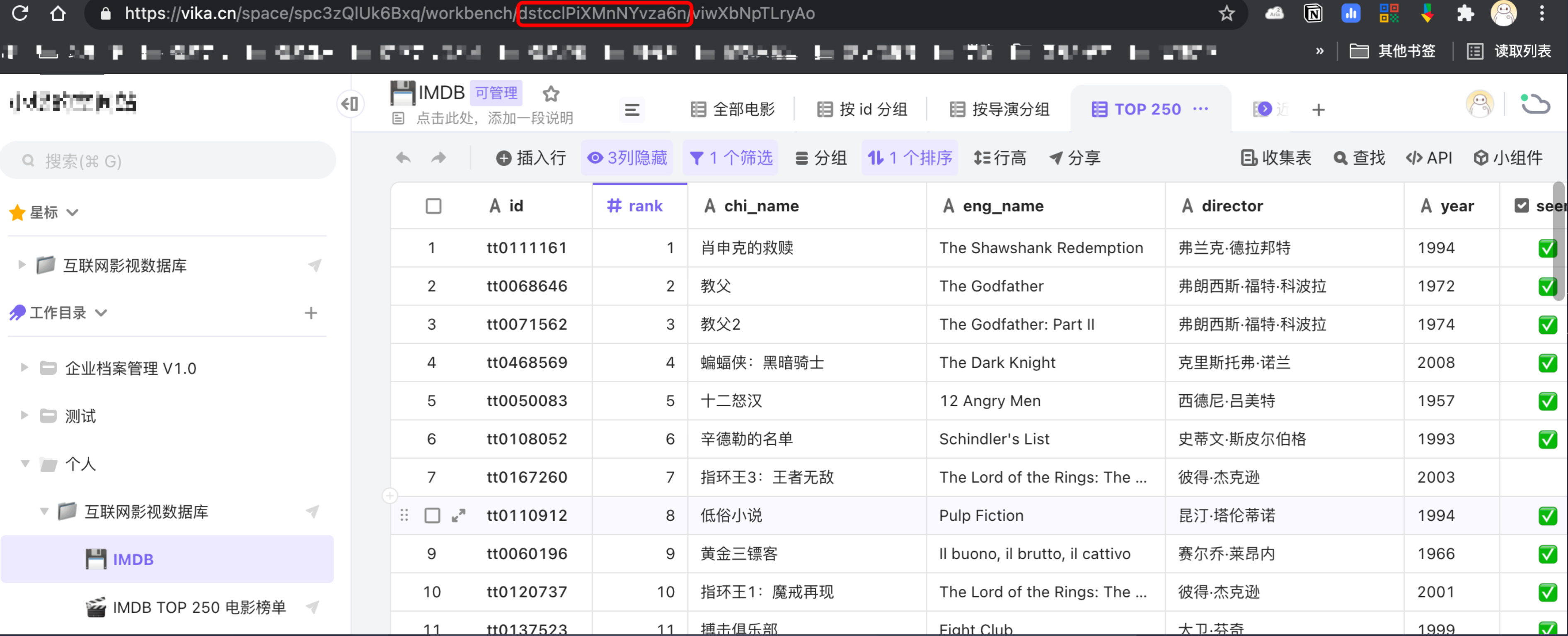Star the IMDB datasheet
Image resolution: width=1568 pixels, height=636 pixels.
(551, 94)
